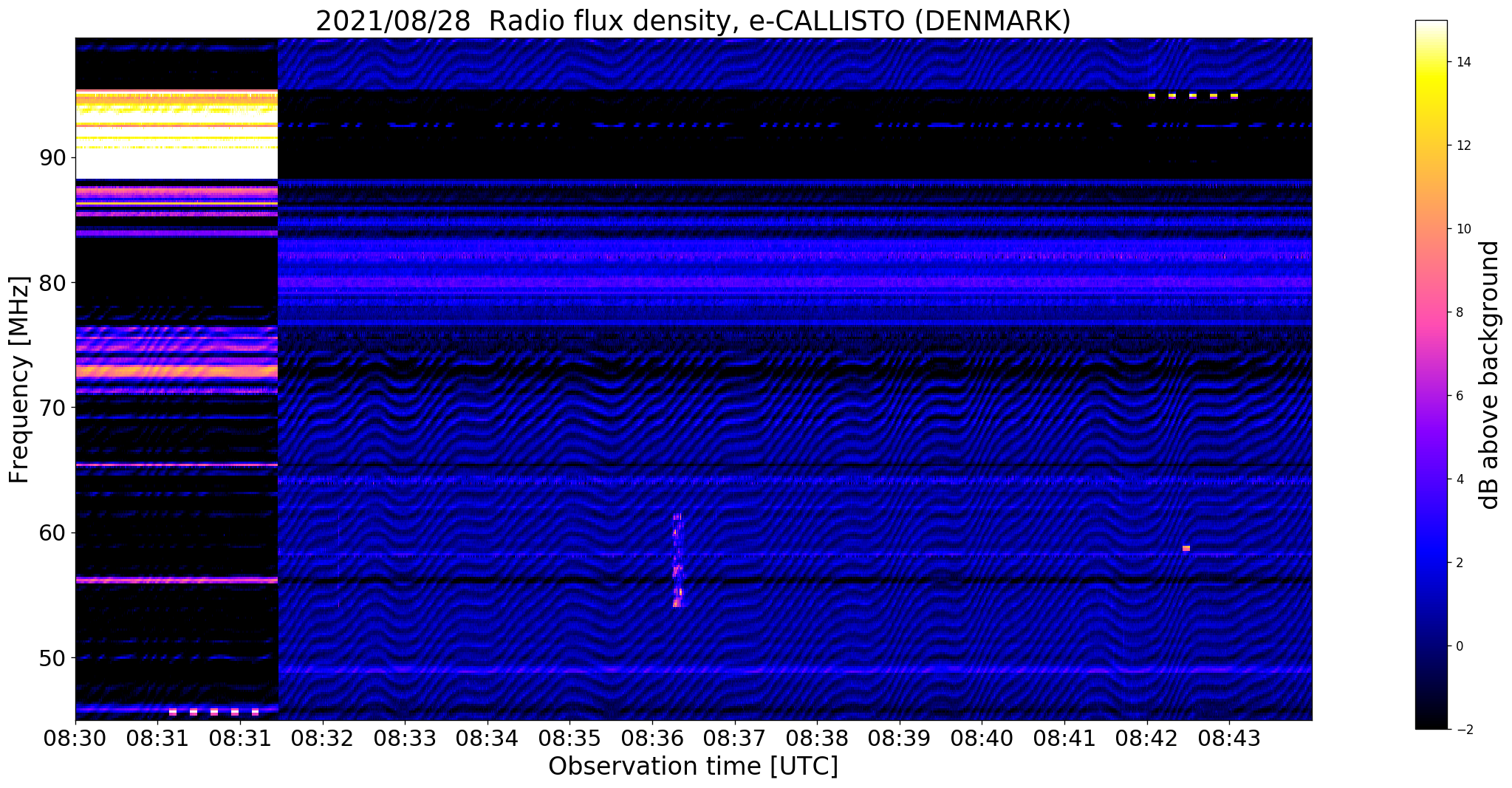Select the 08:40 time tick label
Image resolution: width=1512 pixels, height=788 pixels.
tap(982, 739)
